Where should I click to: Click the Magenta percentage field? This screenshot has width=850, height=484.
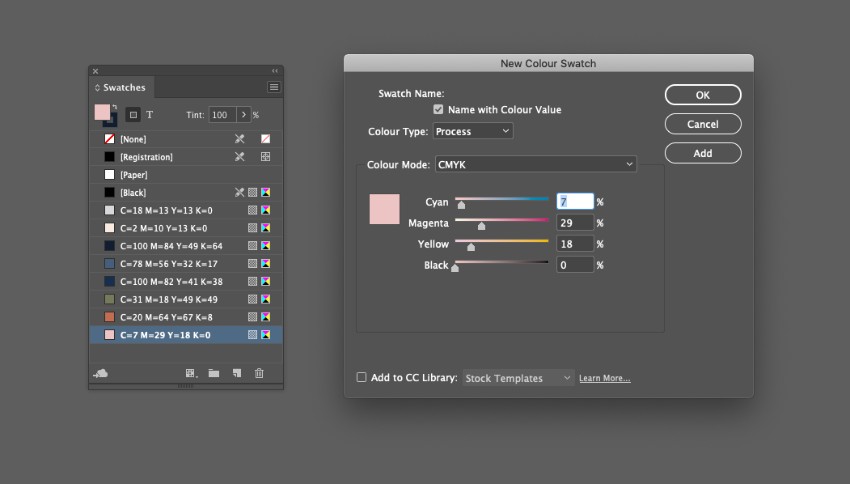575,223
